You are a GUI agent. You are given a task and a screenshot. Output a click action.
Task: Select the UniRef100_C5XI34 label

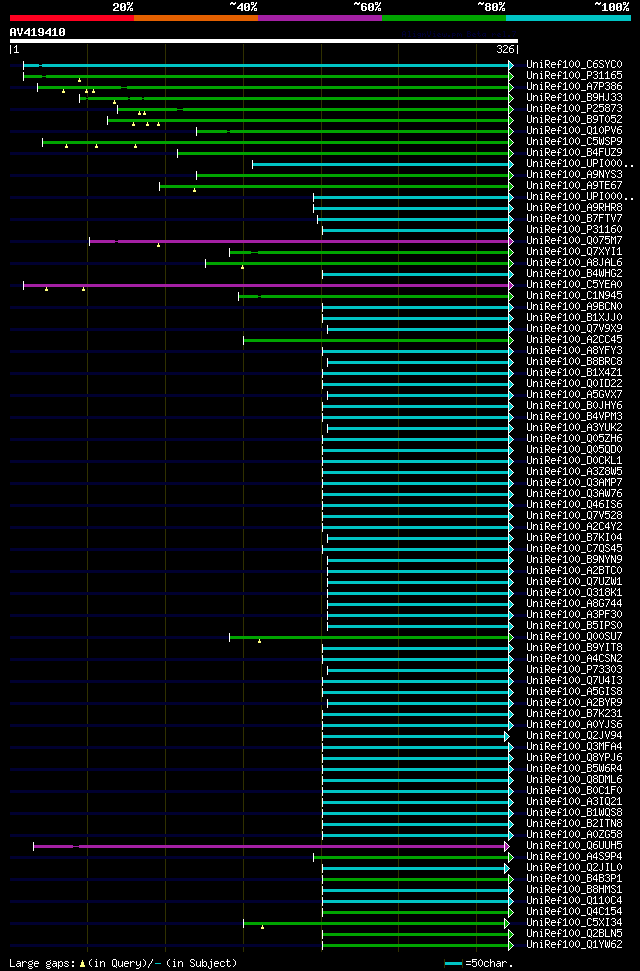pyautogui.click(x=574, y=923)
